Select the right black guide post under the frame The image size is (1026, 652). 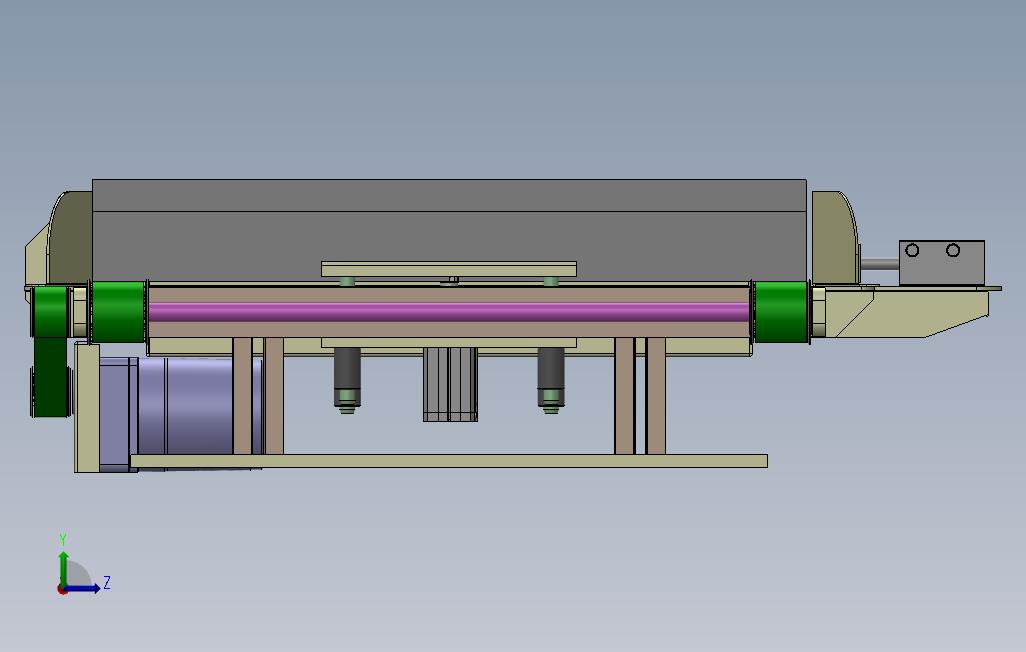pyautogui.click(x=551, y=380)
